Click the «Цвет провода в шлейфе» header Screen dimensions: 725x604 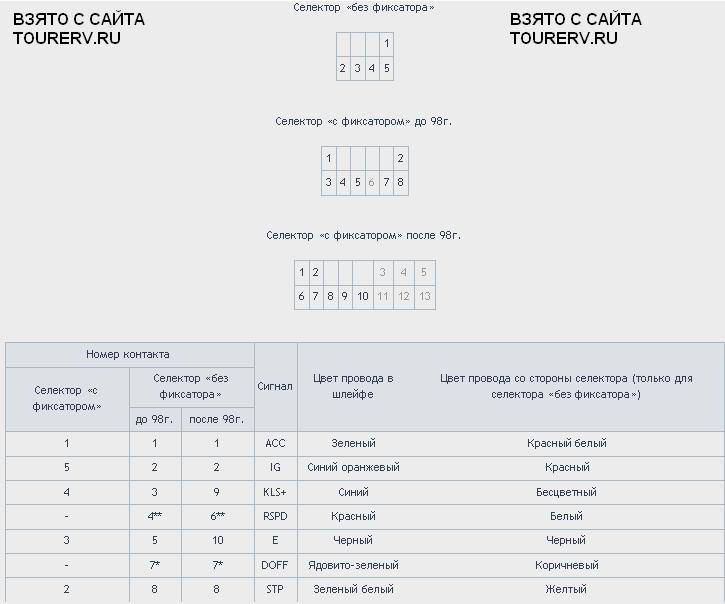coord(353,386)
